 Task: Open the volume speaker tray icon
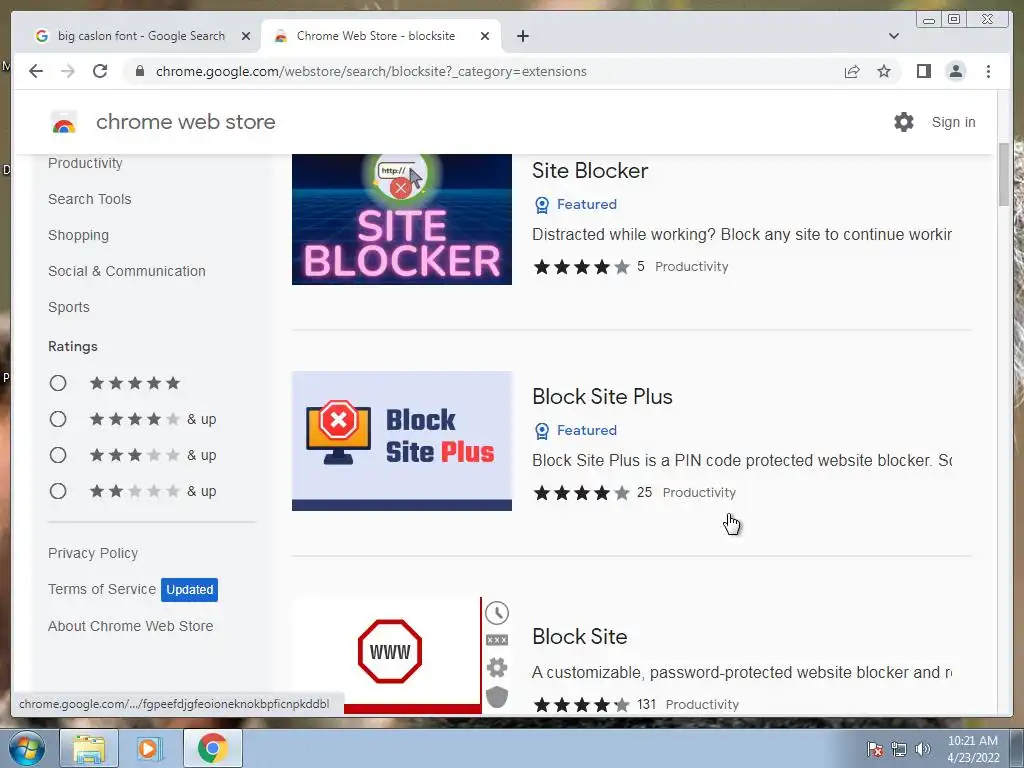click(x=922, y=749)
